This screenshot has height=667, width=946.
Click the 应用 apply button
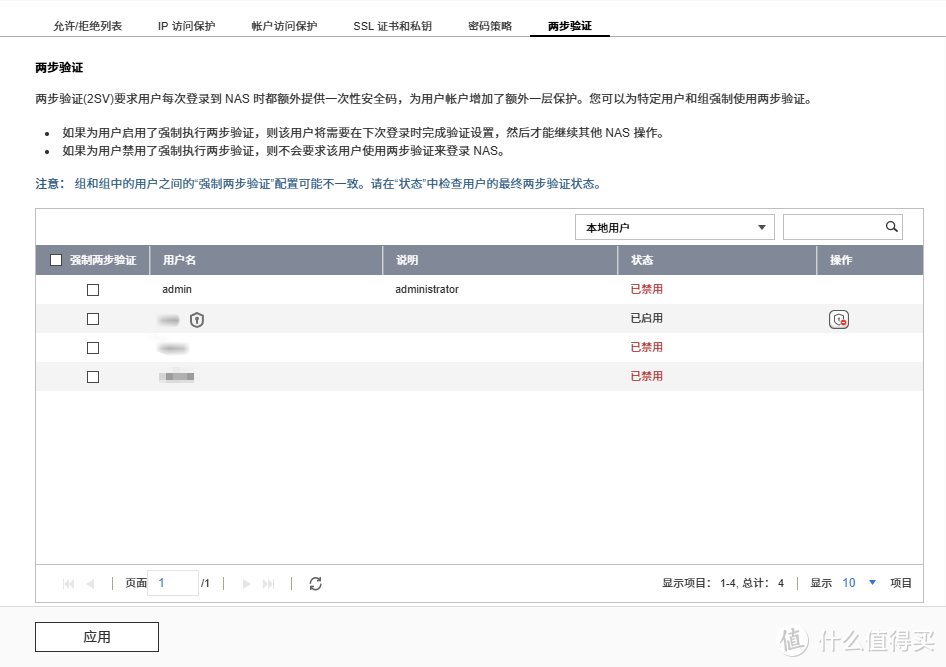[x=97, y=637]
